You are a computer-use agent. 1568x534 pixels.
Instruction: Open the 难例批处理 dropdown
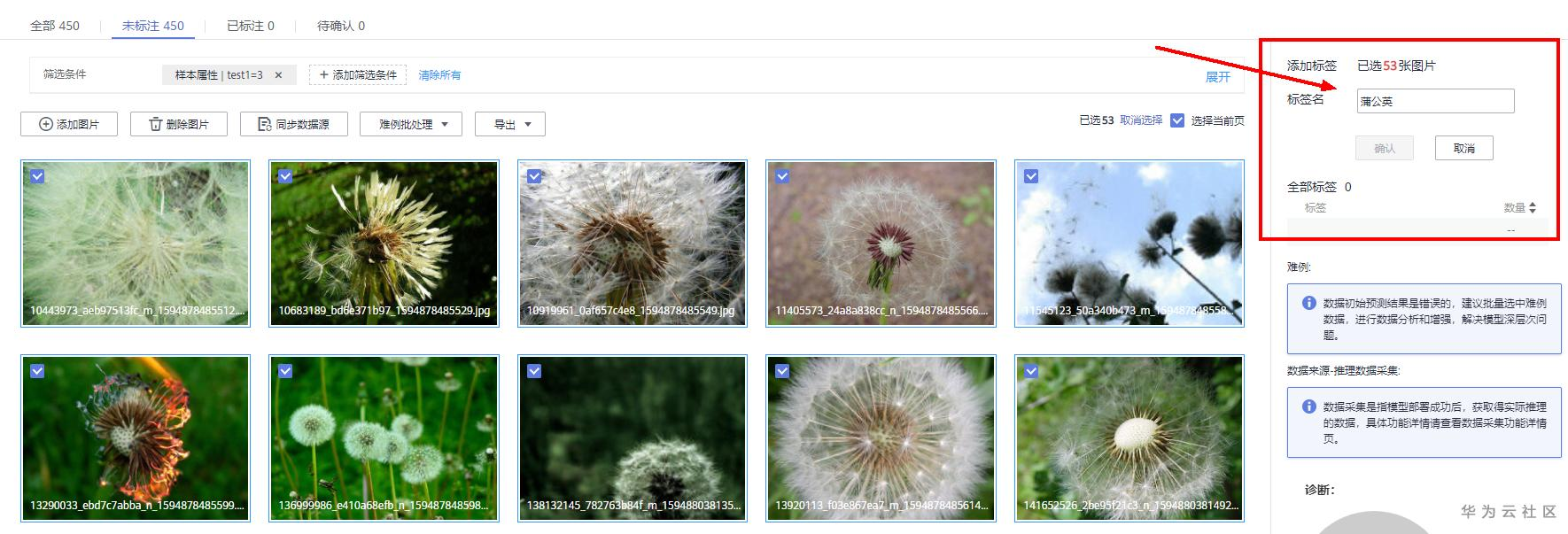point(411,124)
